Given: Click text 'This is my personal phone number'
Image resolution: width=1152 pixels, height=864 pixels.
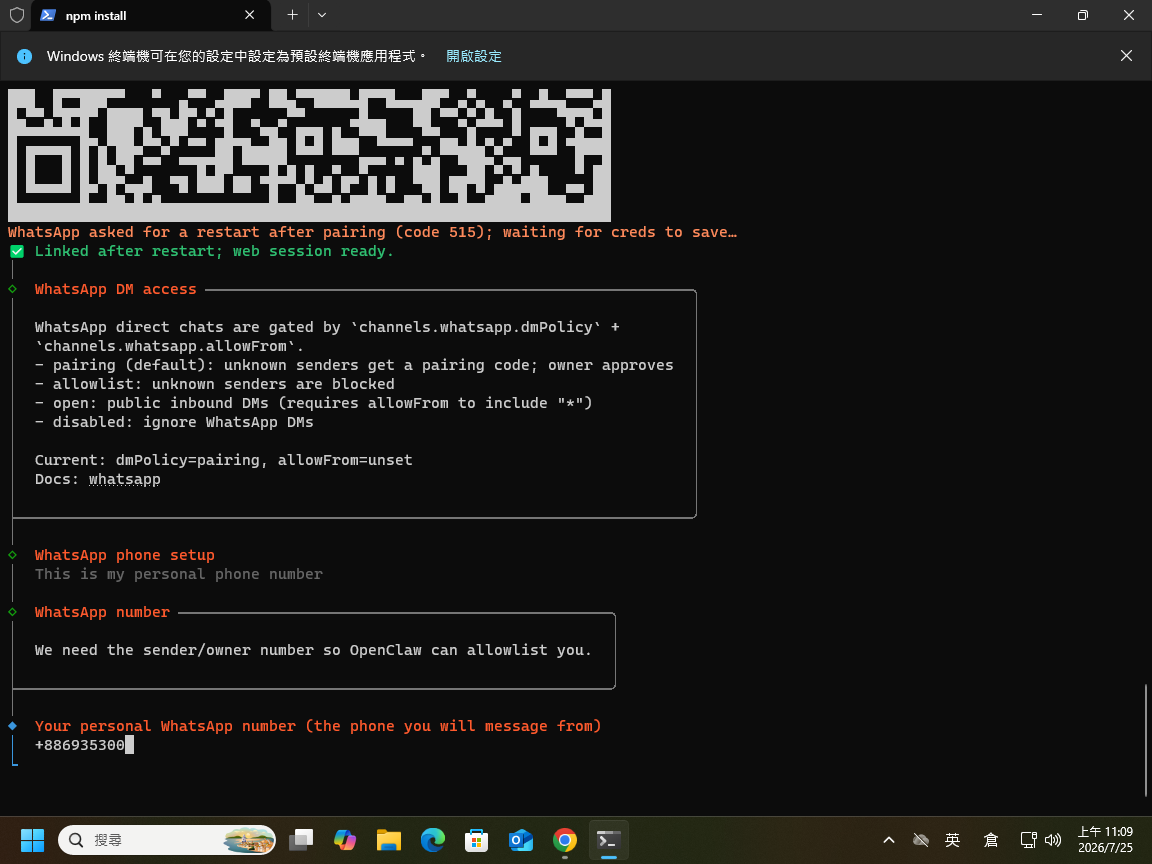Looking at the screenshot, I should [x=179, y=575].
